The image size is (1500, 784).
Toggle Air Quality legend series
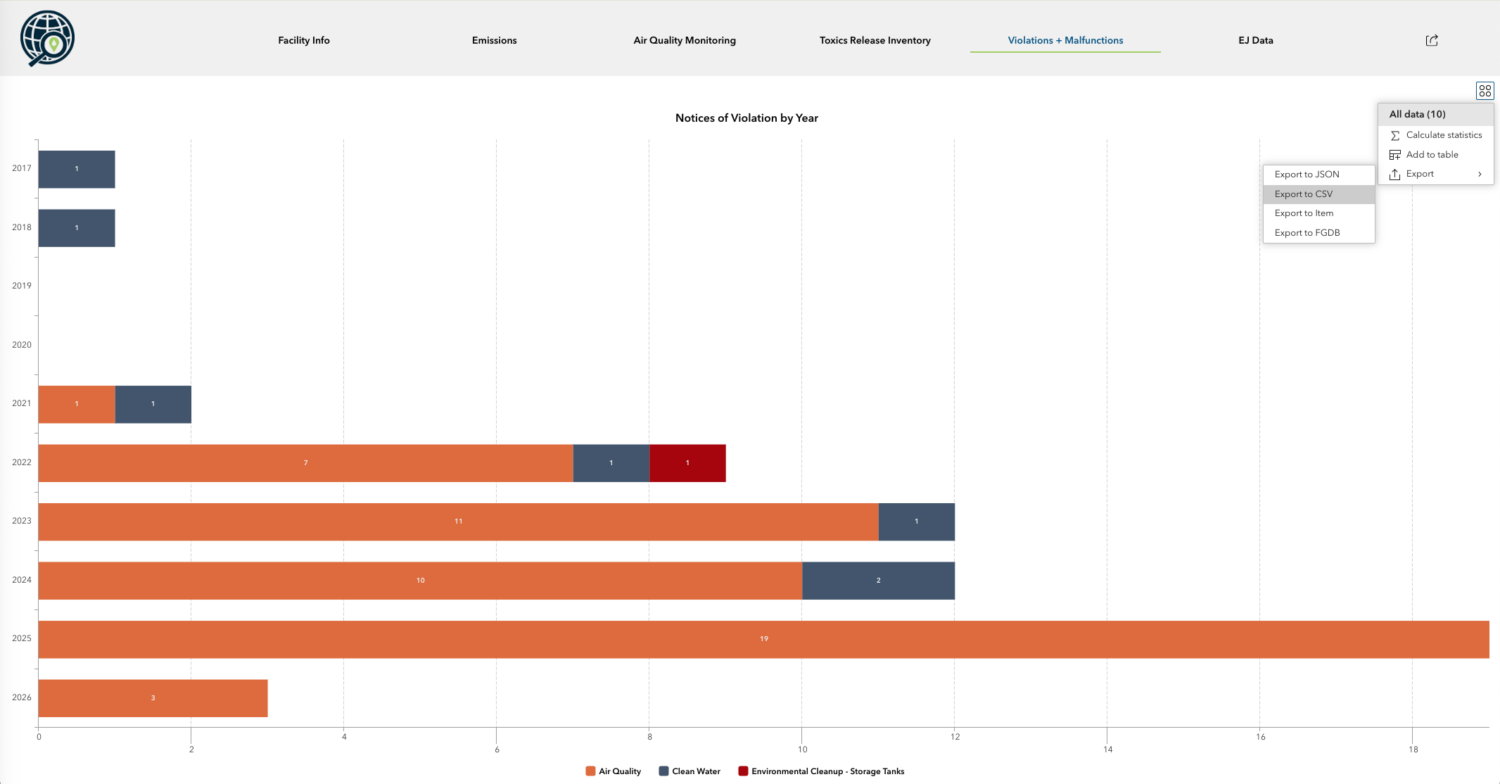pyautogui.click(x=612, y=771)
